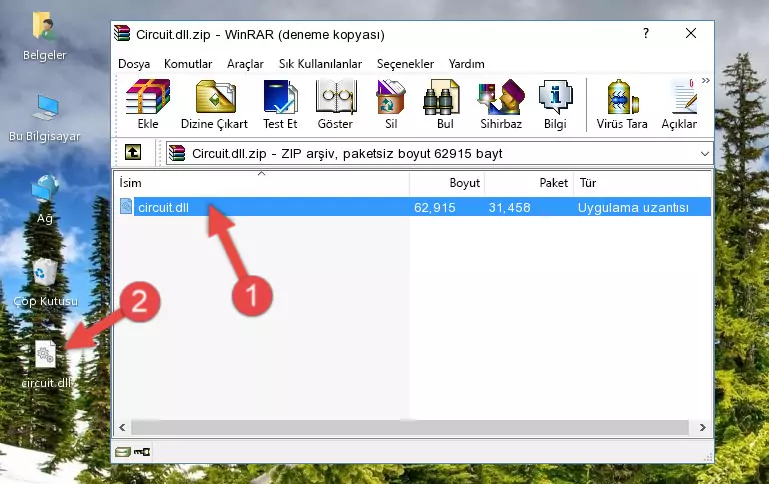Select the circuit.dll file row
The image size is (769, 484).
pos(415,207)
